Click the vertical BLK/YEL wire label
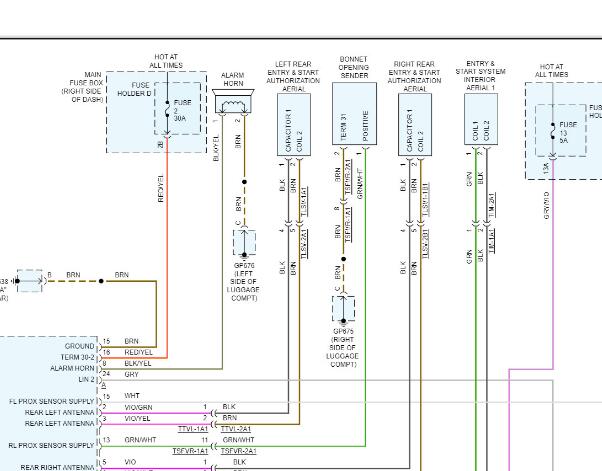Viewport: 602px width, 471px height. [216, 148]
